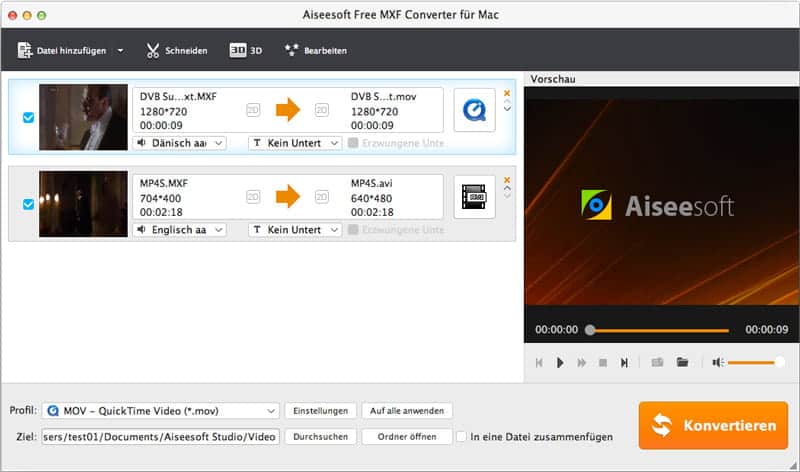Screen dimensions: 800x472
Task: Click the Einstellungen button
Action: point(320,411)
